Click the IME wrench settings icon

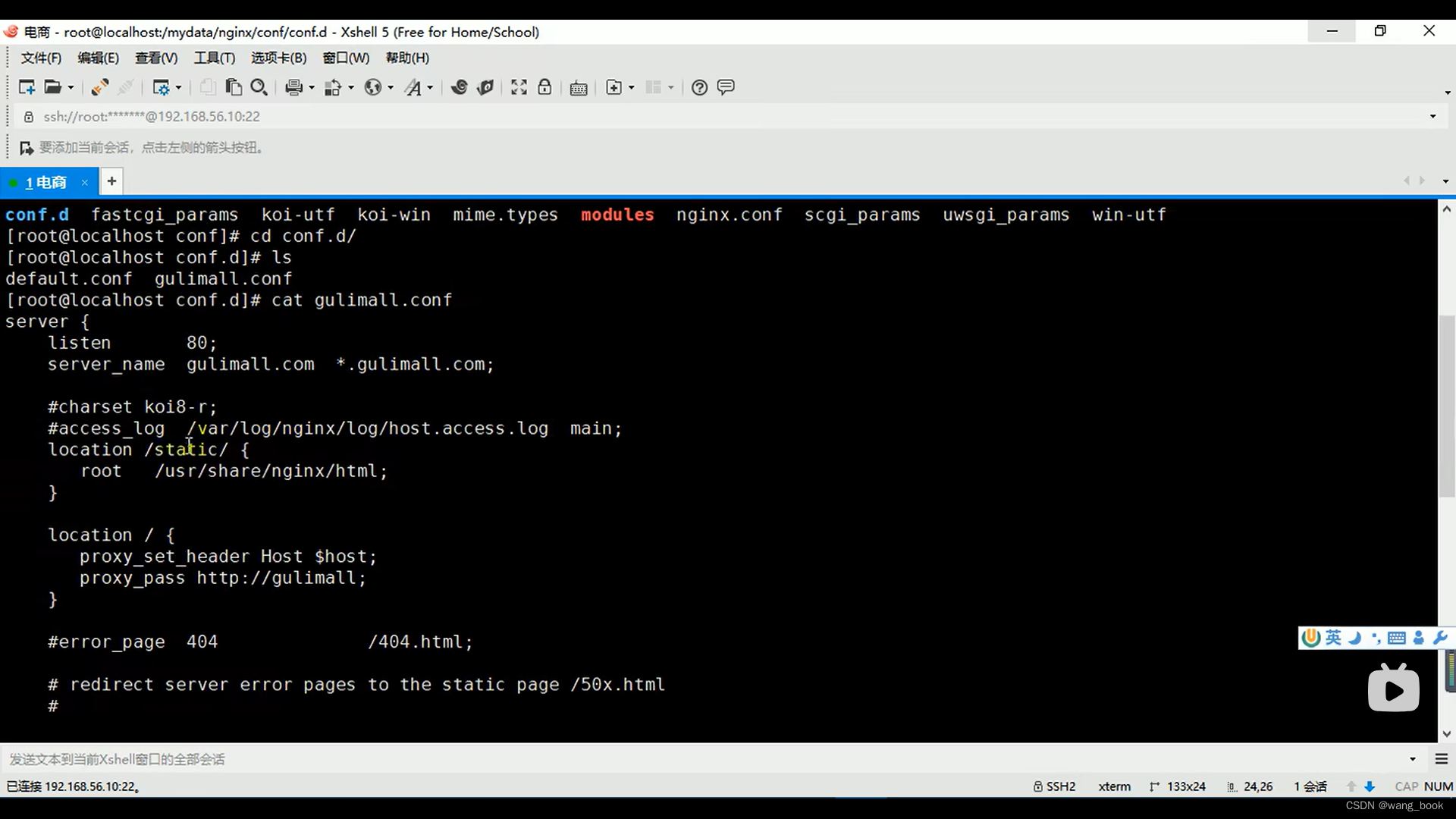[1440, 639]
